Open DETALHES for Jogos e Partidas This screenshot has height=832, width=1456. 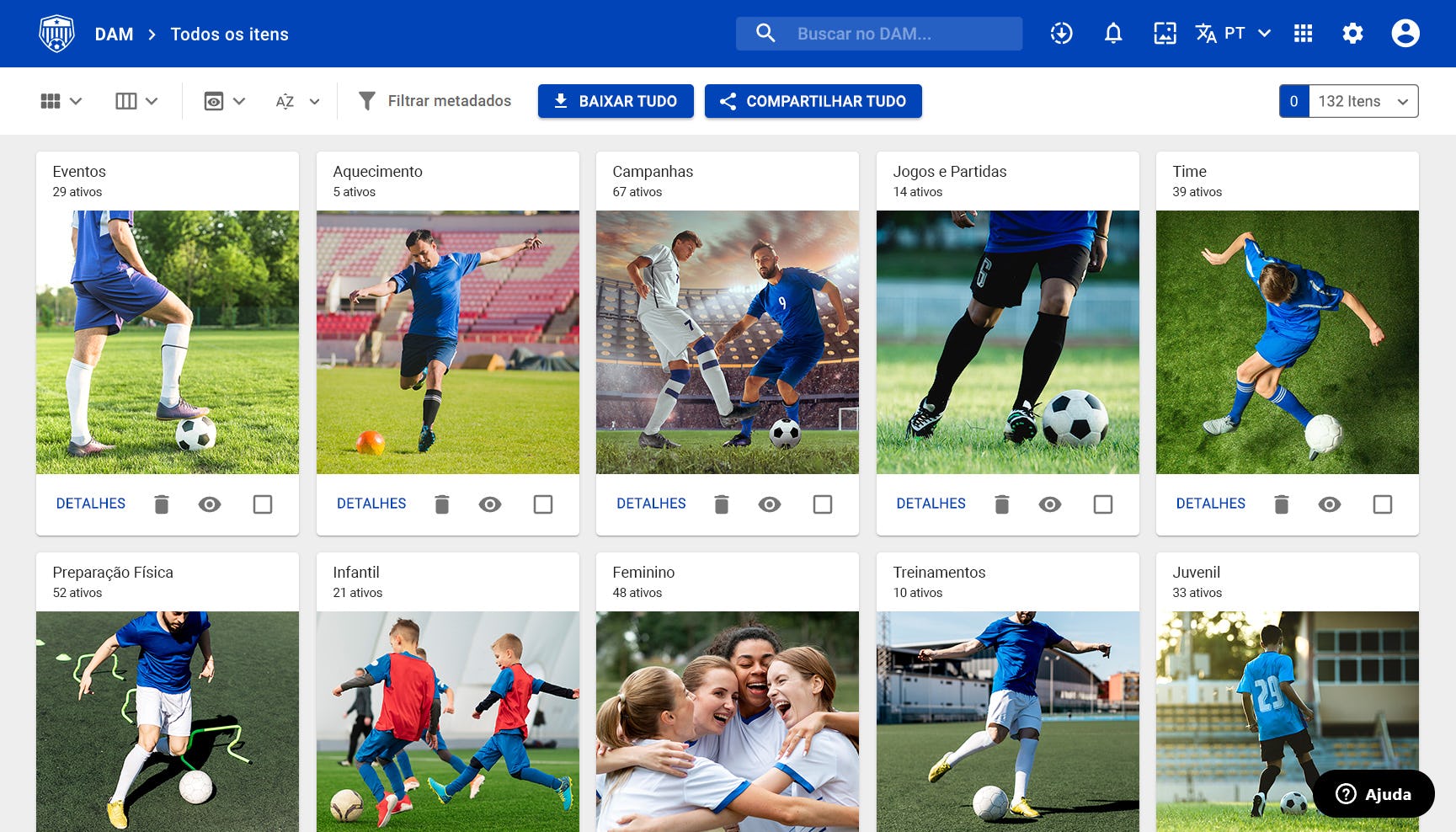(x=931, y=504)
